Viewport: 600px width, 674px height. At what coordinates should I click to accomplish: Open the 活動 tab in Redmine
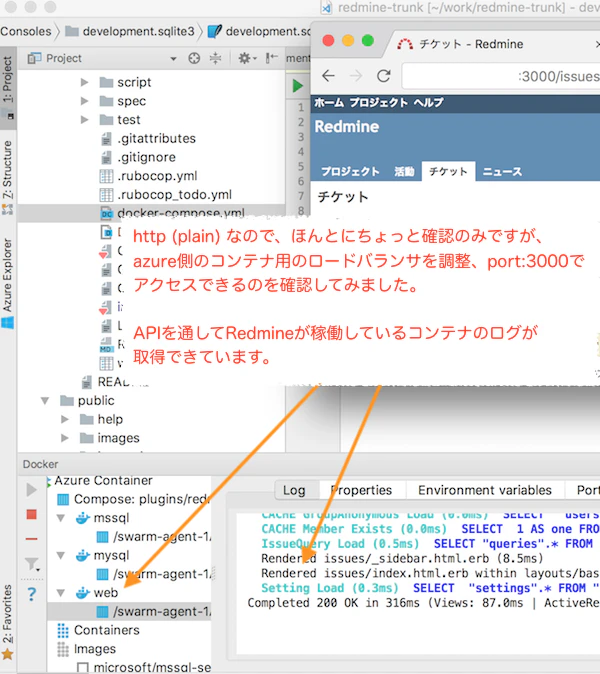(x=404, y=172)
